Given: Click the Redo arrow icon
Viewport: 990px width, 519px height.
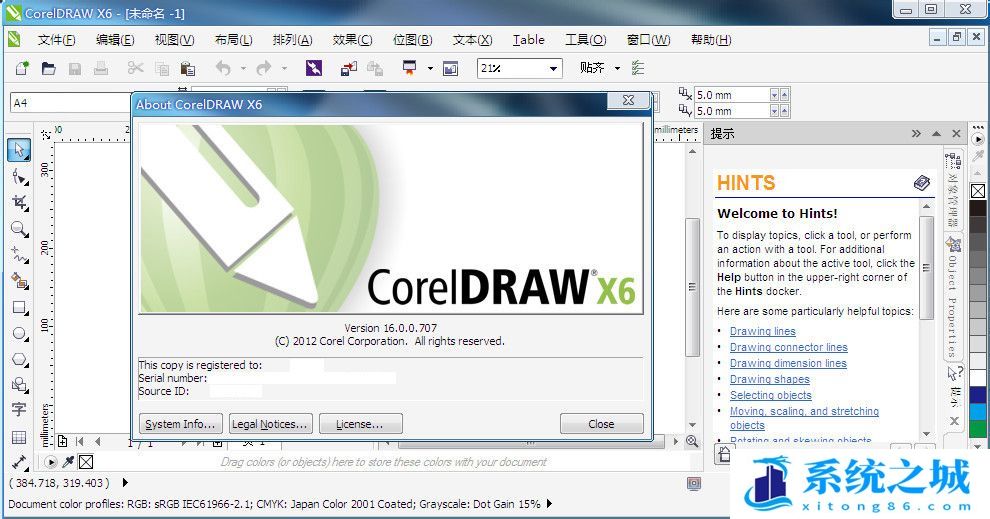Looking at the screenshot, I should click(x=264, y=68).
